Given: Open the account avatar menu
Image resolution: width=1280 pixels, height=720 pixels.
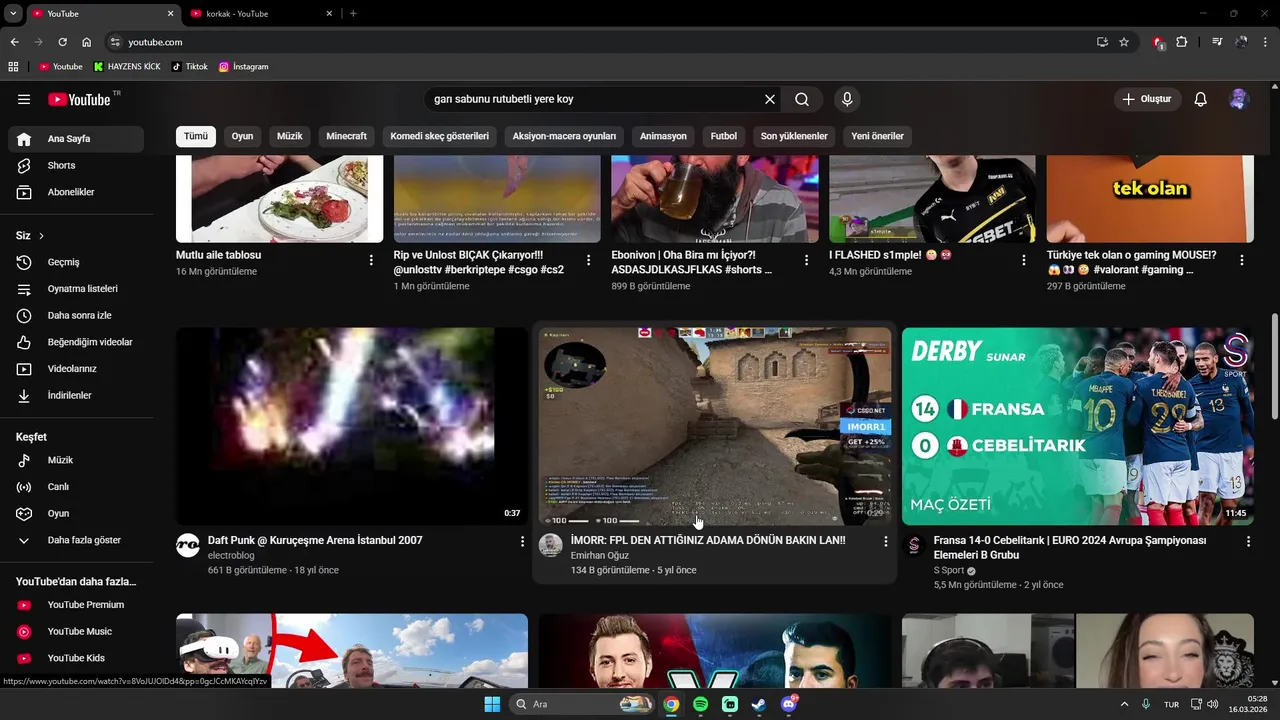Looking at the screenshot, I should pos(1239,99).
